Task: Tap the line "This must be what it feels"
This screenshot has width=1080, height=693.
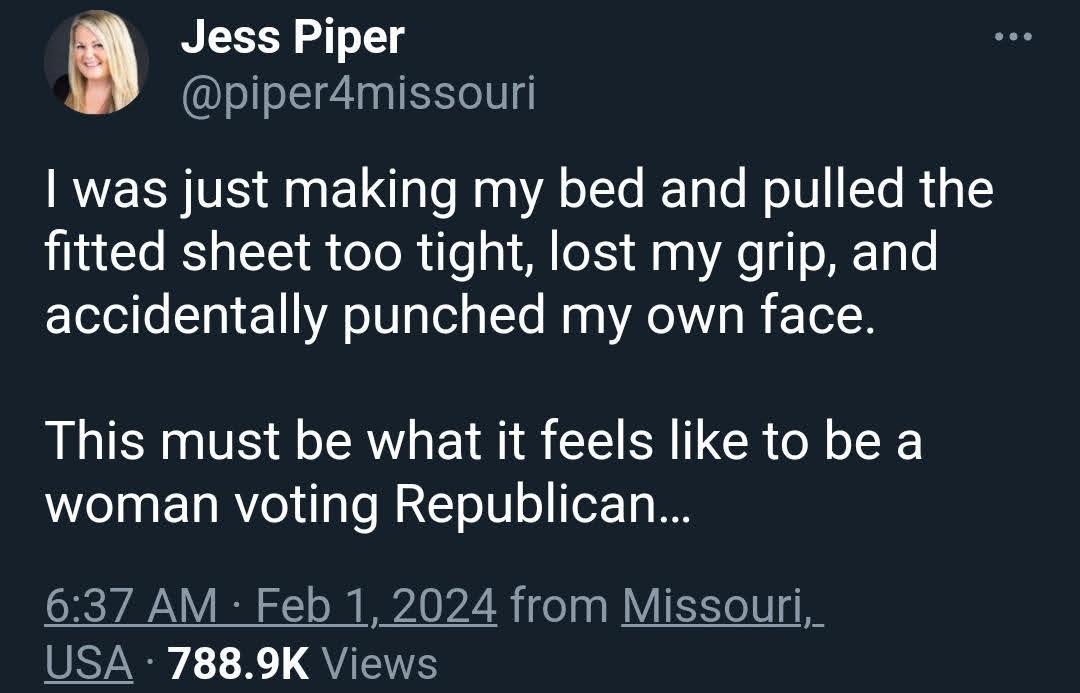Action: [x=484, y=441]
